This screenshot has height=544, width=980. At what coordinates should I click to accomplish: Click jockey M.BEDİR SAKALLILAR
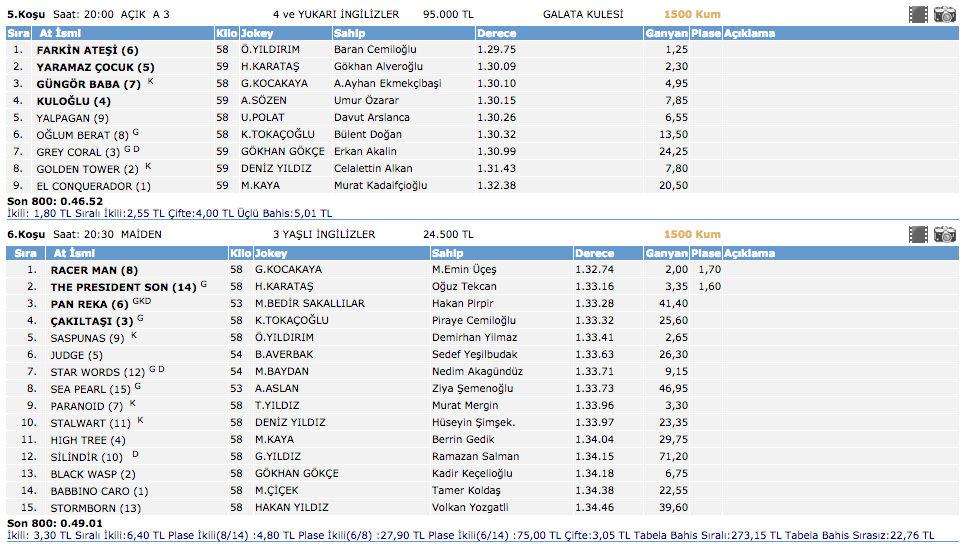(309, 304)
